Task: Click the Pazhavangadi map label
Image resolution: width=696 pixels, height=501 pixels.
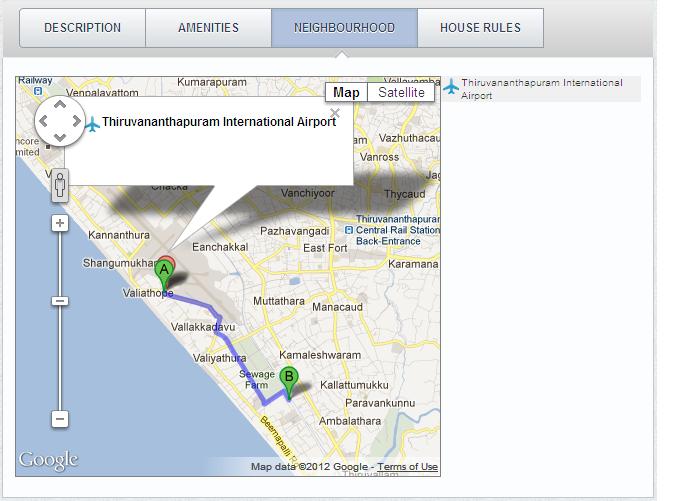Action: pos(295,232)
